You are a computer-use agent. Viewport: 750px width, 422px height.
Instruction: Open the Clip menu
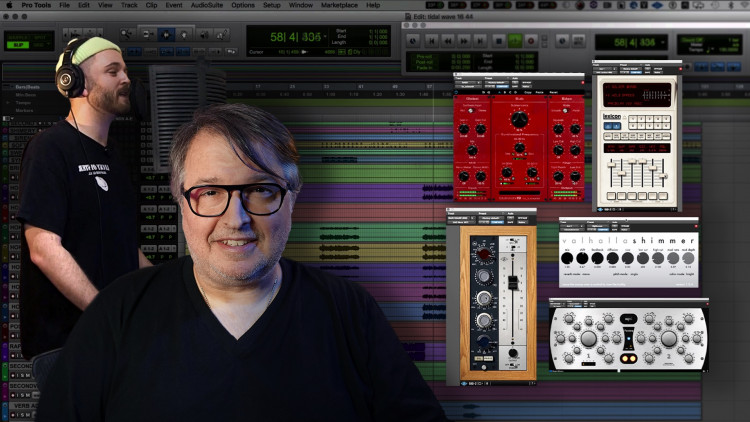[151, 5]
